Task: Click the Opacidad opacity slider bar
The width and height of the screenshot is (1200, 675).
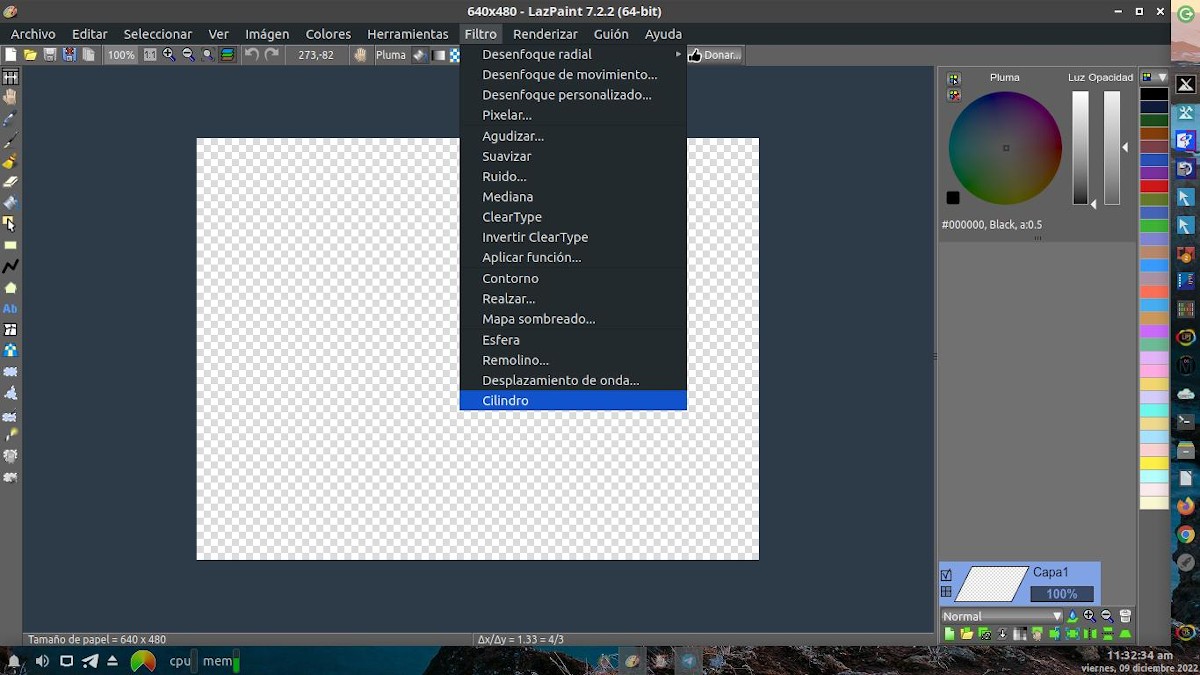Action: pos(1112,148)
